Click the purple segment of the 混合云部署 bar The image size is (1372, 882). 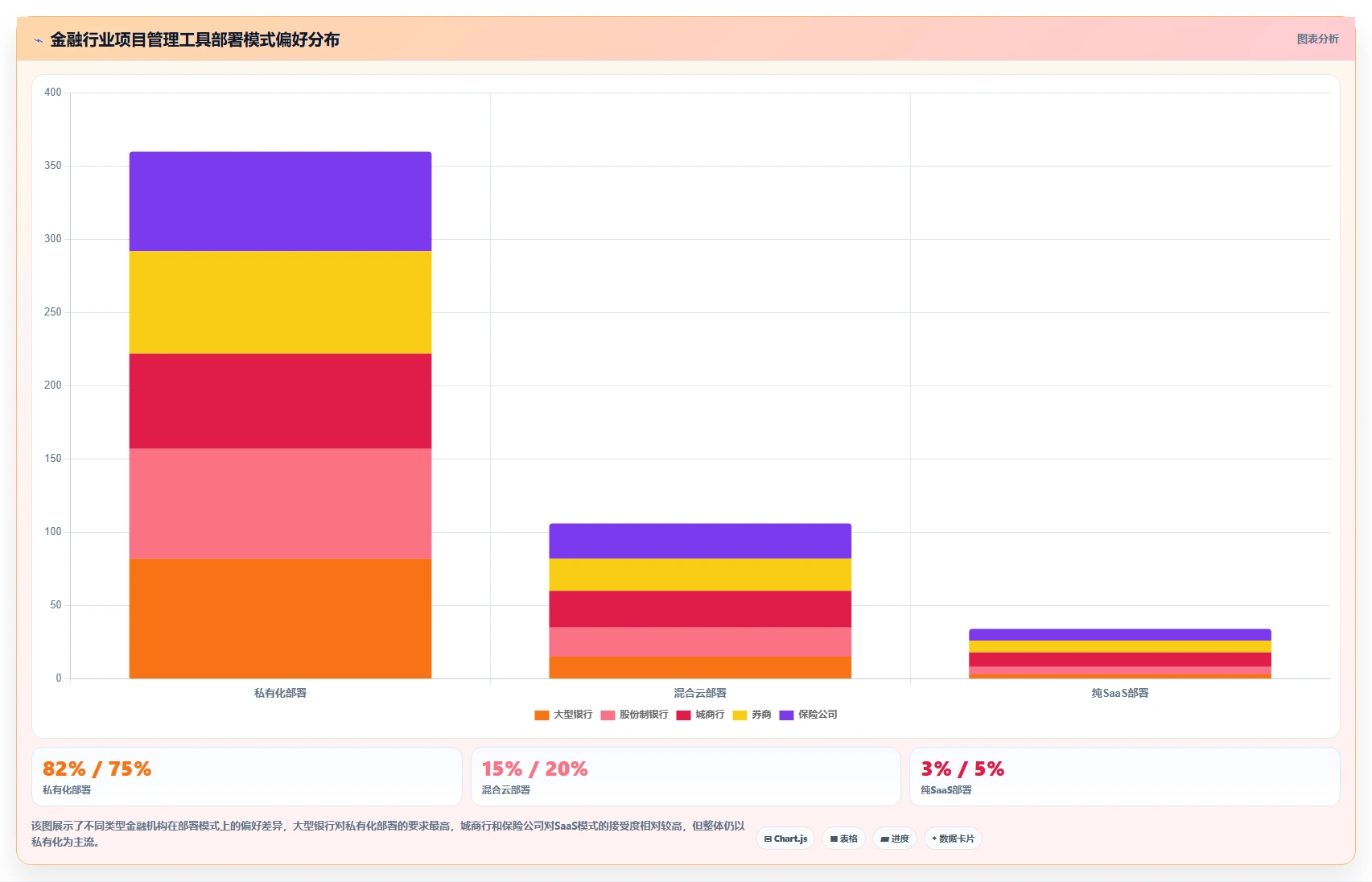pyautogui.click(x=700, y=541)
